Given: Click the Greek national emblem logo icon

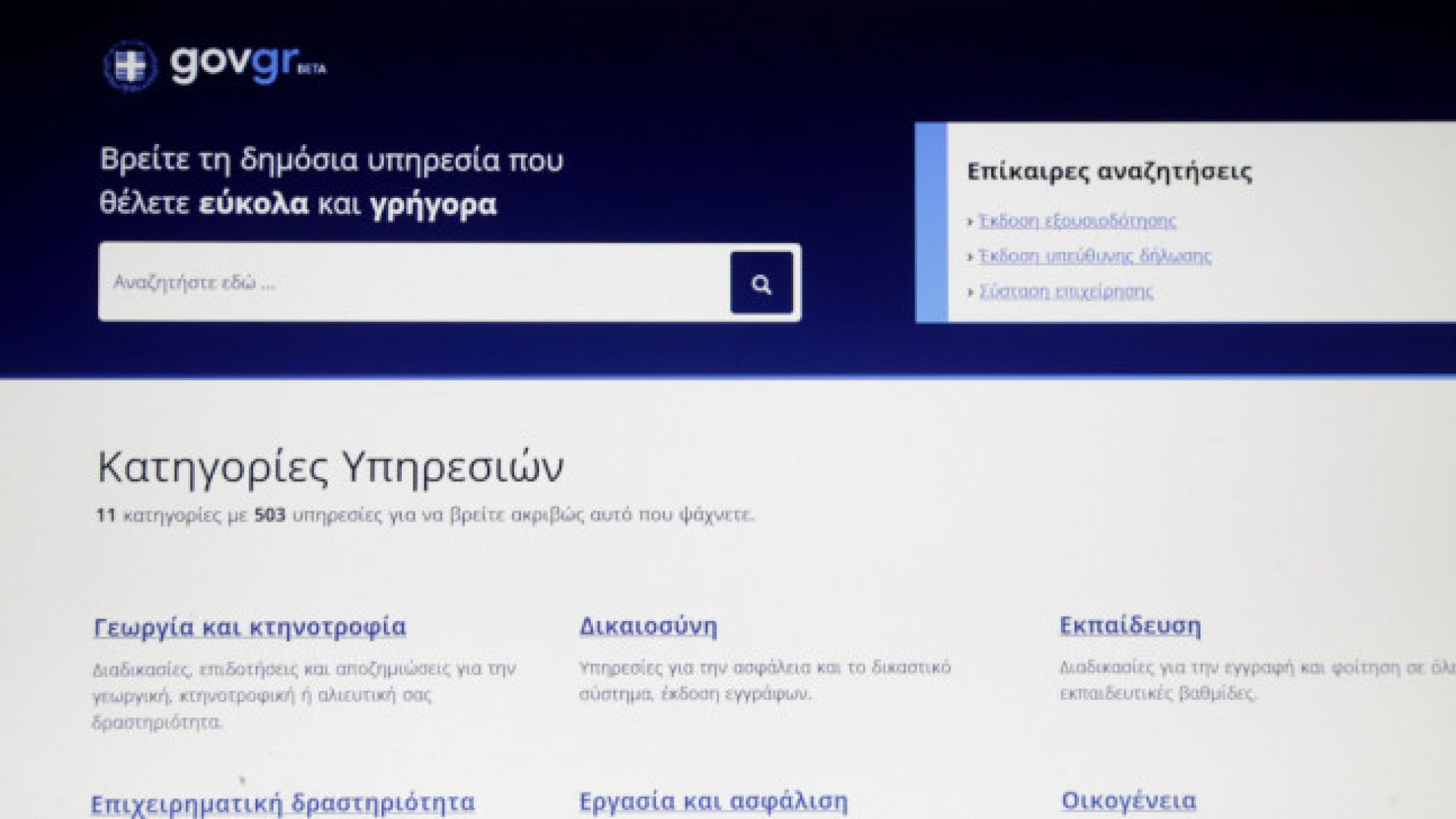Looking at the screenshot, I should (130, 65).
